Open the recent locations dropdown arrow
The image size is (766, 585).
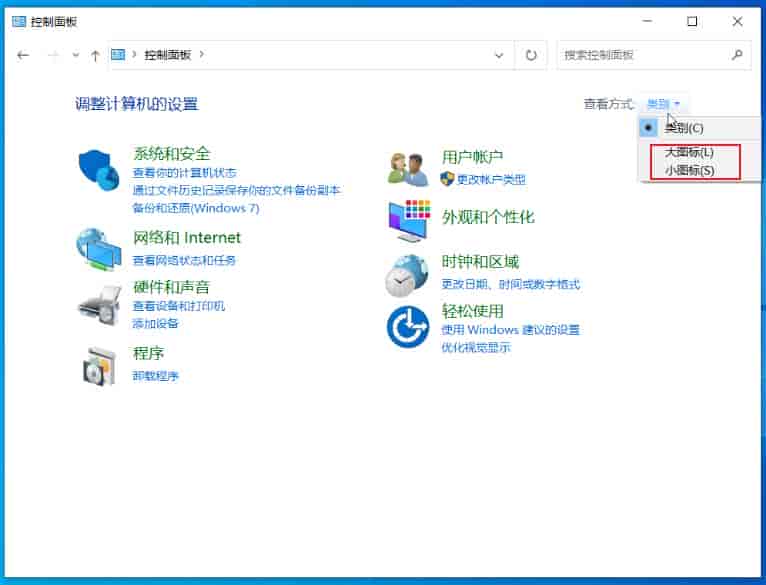tap(76, 55)
